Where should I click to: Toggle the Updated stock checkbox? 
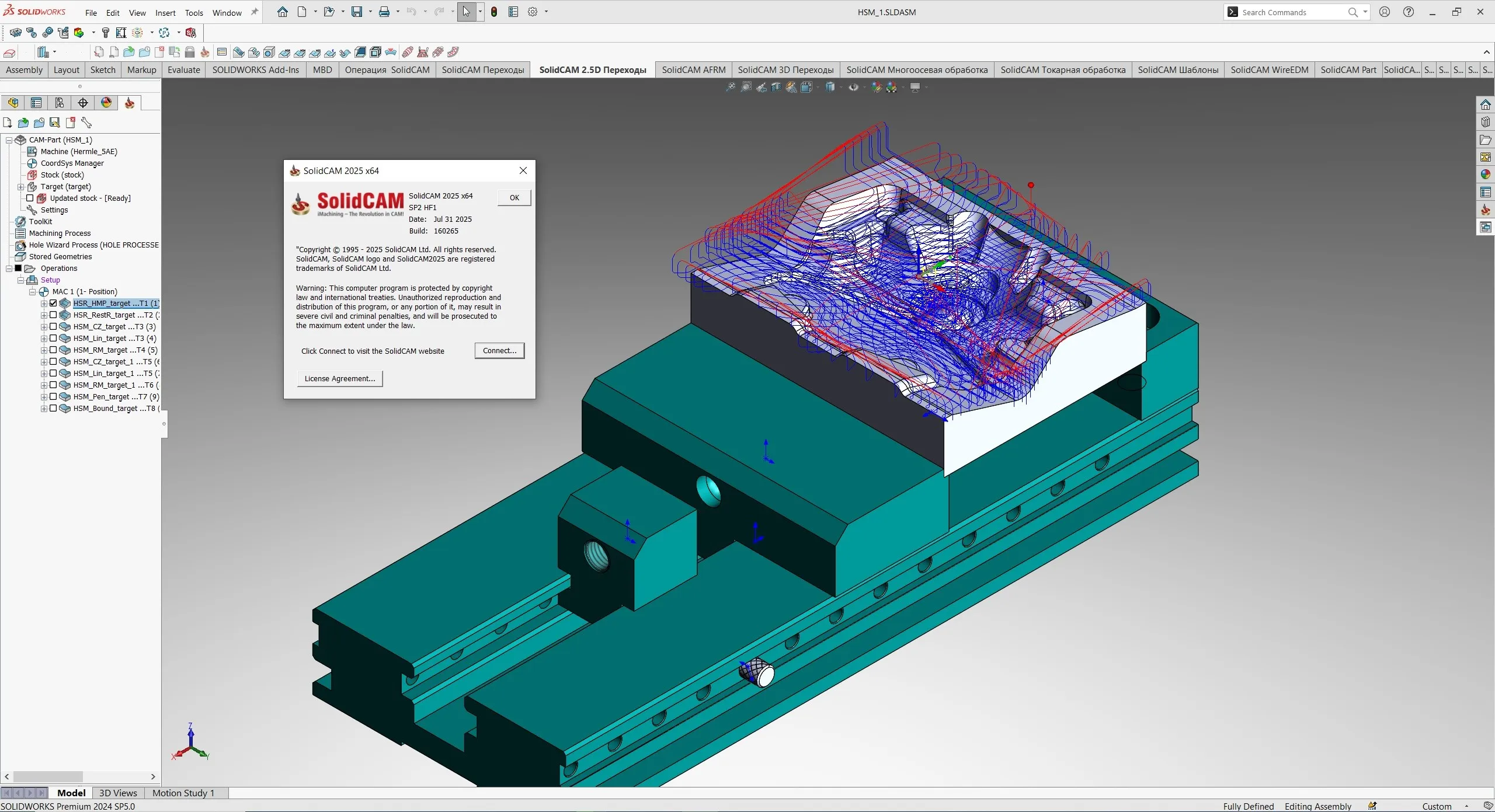pos(30,198)
